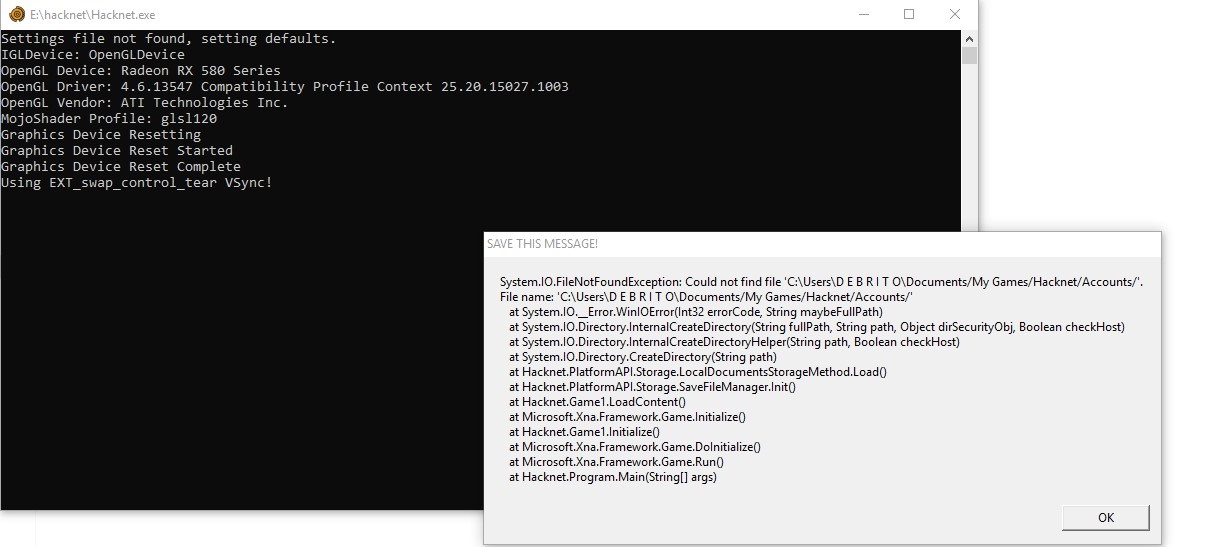Click the Microsoft.Xna.Framework.Game.Run() line
Image resolution: width=1207 pixels, height=547 pixels.
pos(616,462)
